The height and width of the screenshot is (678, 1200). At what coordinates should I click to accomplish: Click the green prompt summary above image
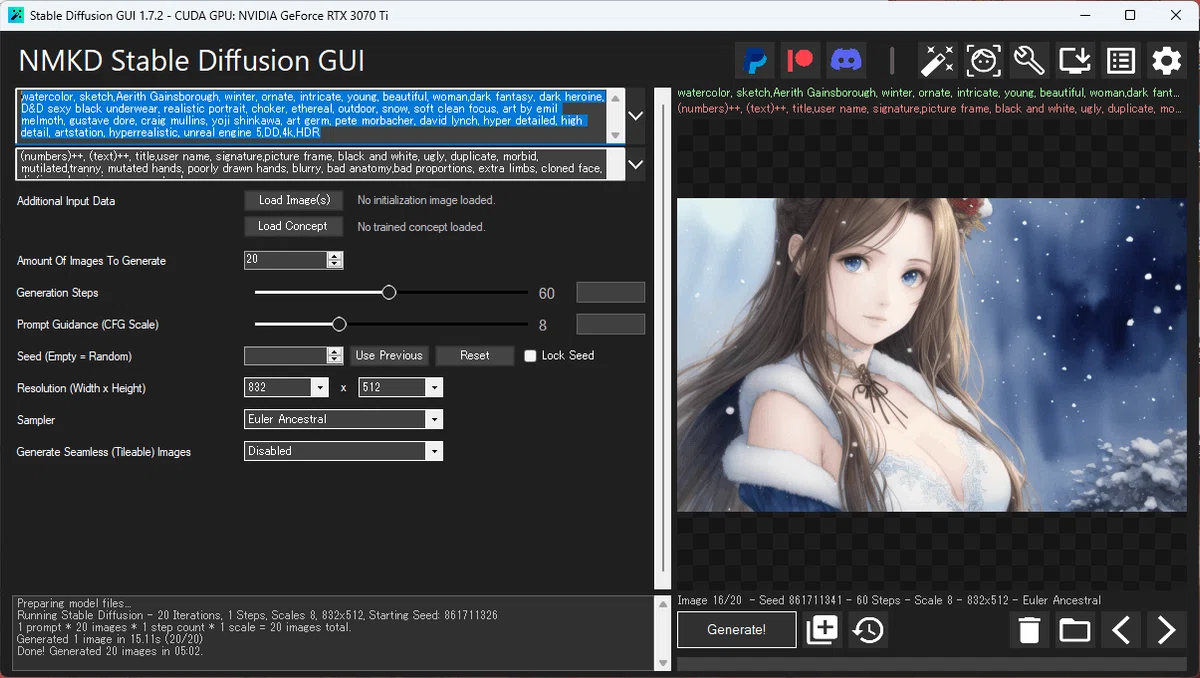928,93
